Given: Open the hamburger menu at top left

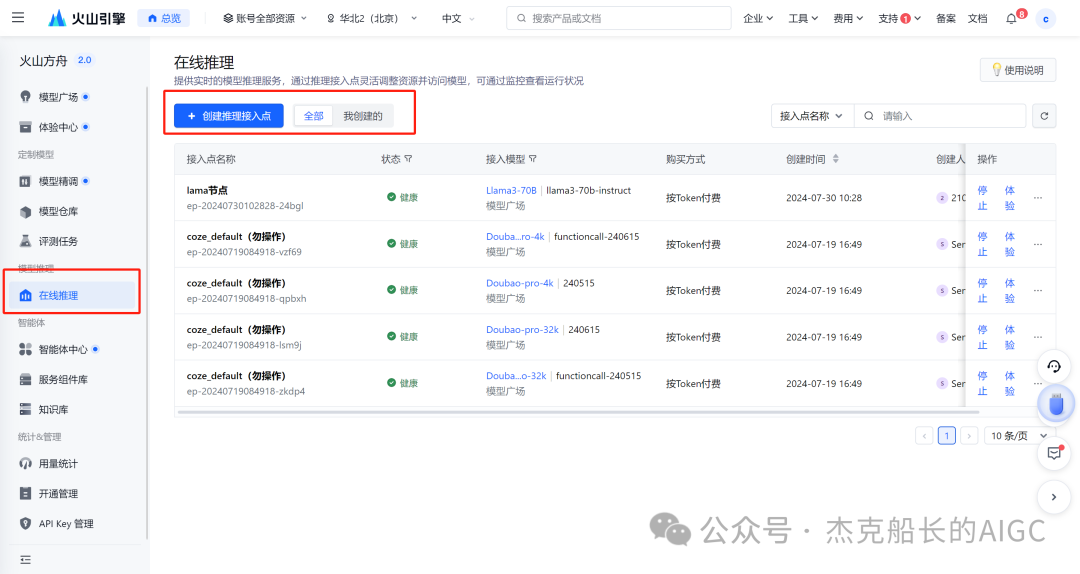Looking at the screenshot, I should (18, 18).
